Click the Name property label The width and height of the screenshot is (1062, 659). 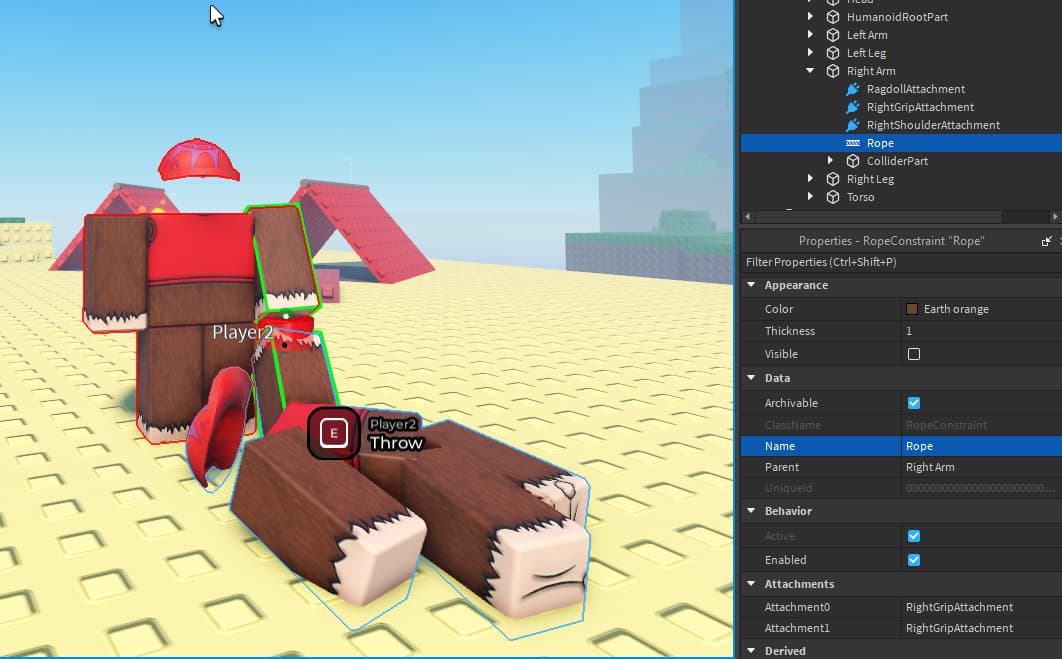[780, 446]
